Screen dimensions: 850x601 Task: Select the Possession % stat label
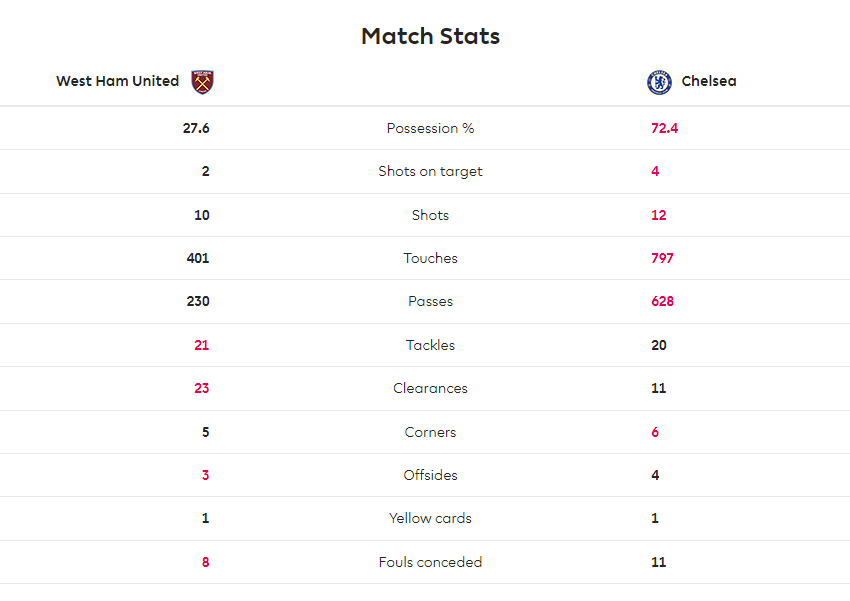pos(430,128)
